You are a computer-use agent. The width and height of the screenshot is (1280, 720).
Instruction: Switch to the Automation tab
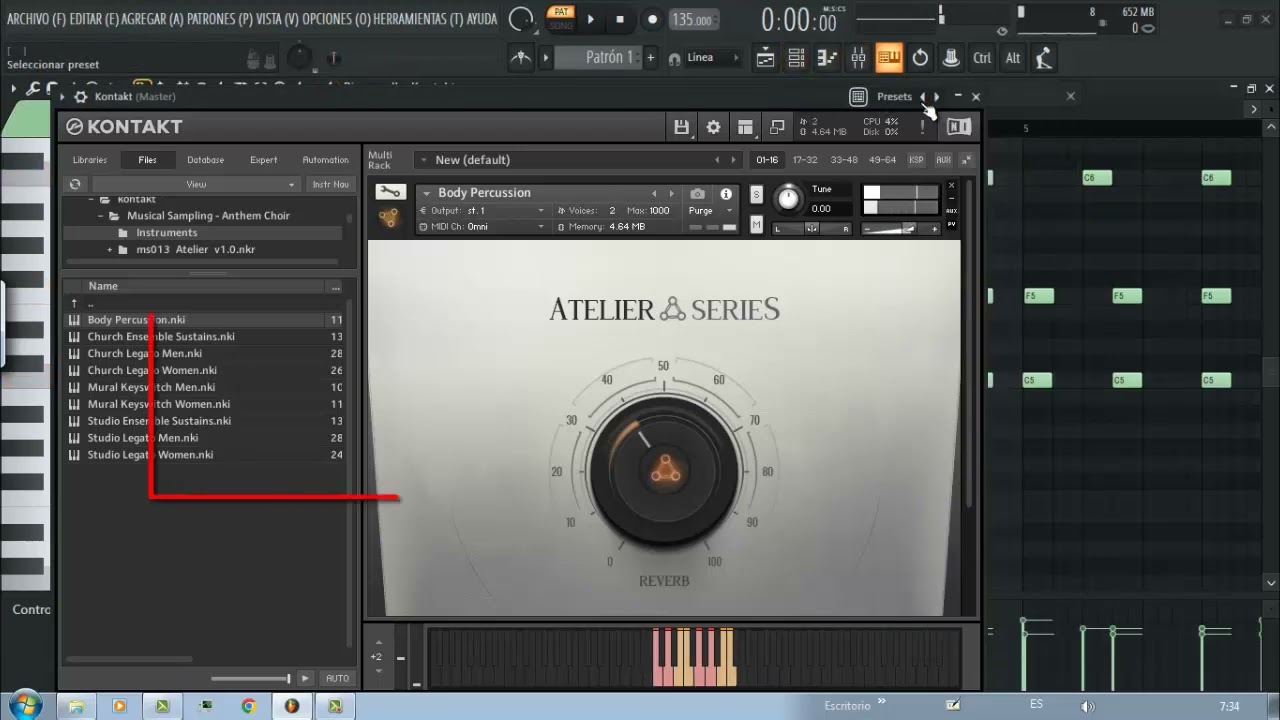326,160
